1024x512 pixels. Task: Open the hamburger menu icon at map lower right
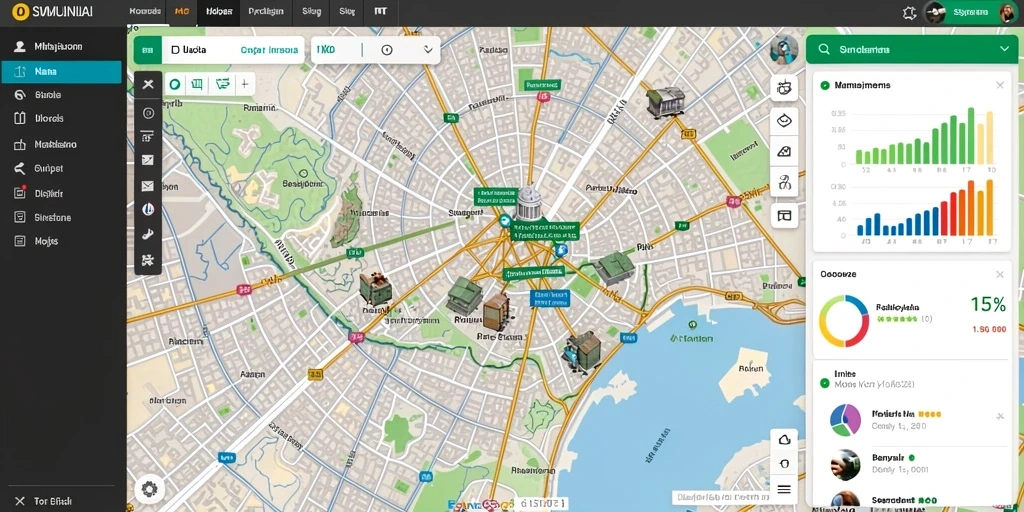click(784, 489)
